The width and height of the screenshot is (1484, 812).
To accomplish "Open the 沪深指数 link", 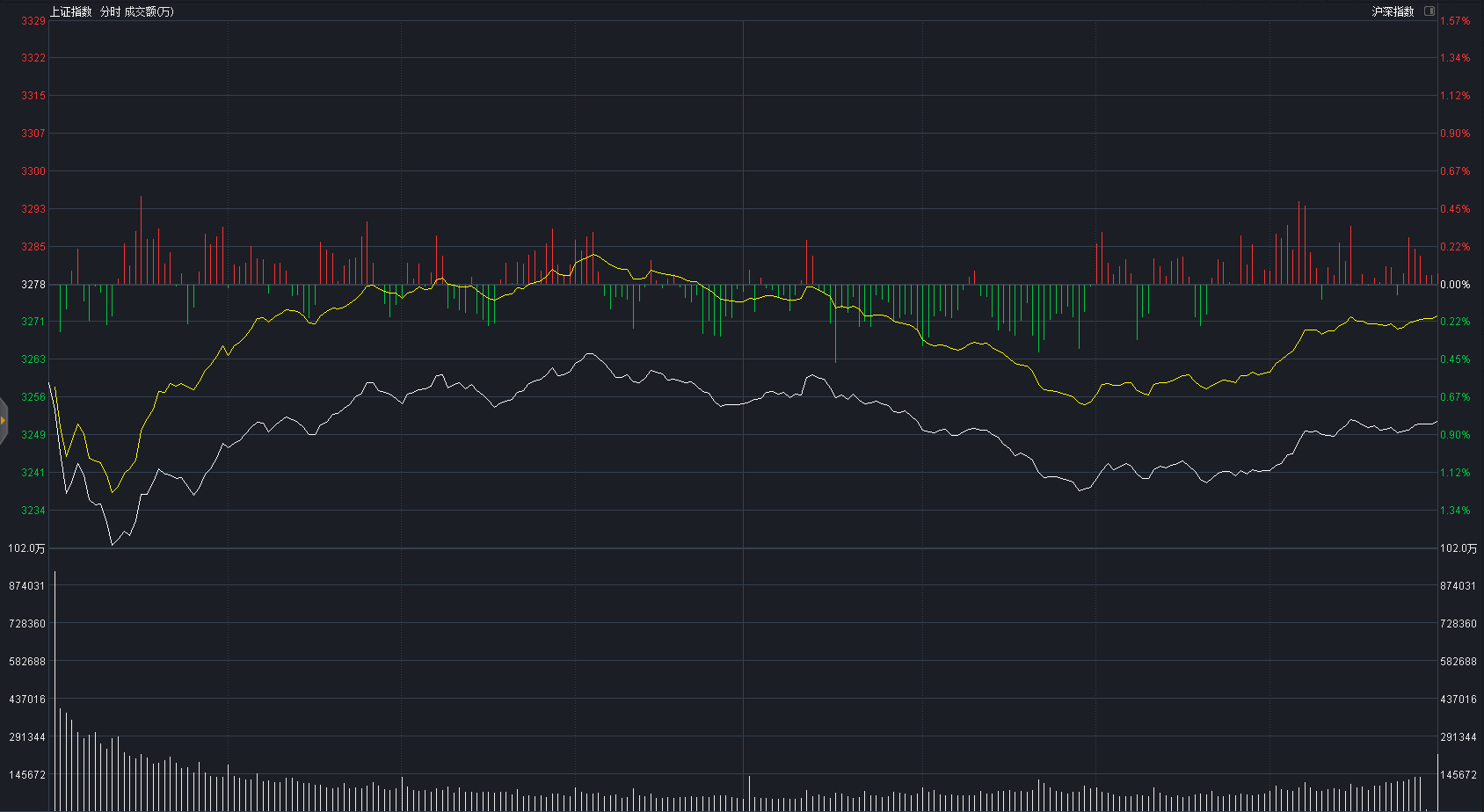I will tap(1393, 11).
